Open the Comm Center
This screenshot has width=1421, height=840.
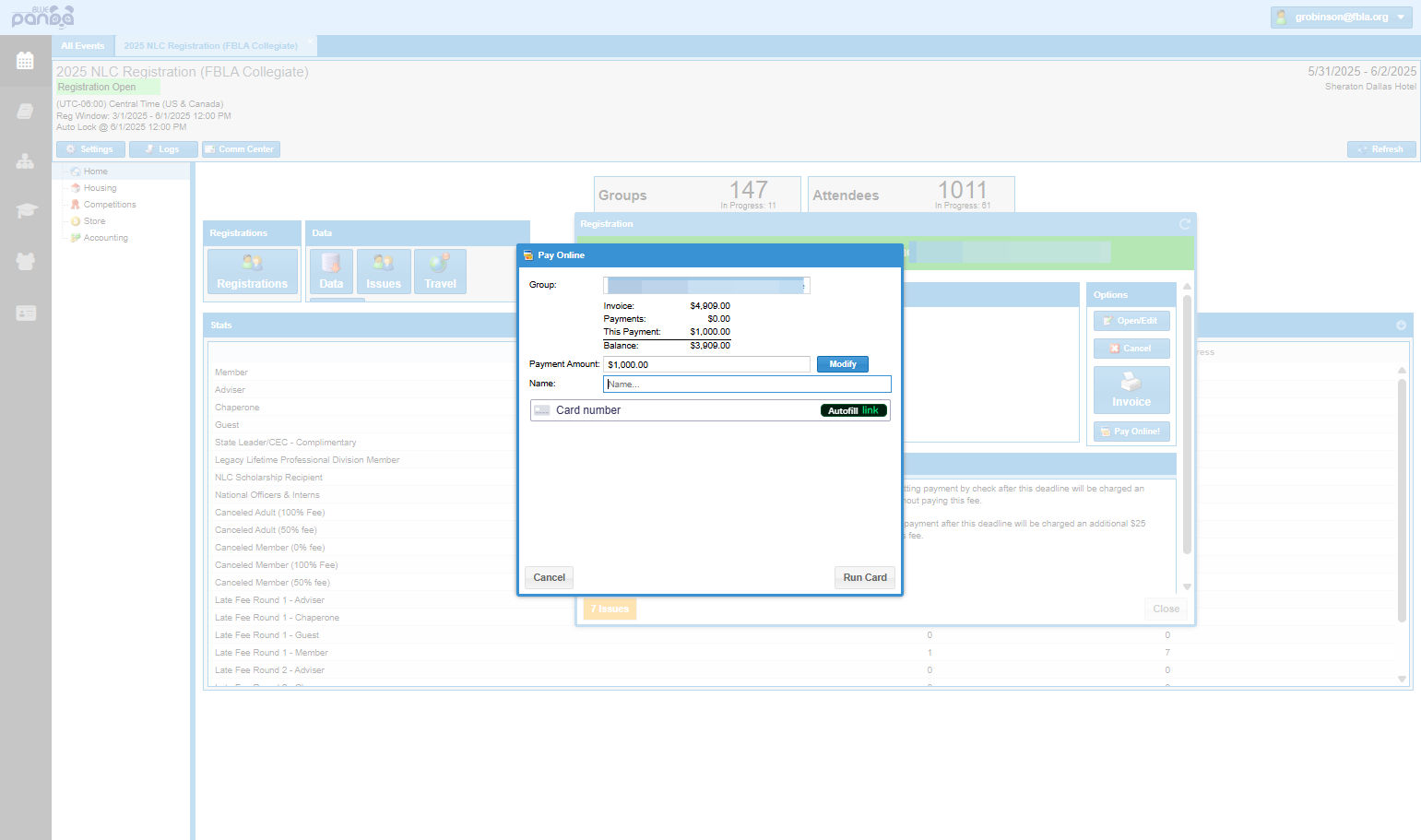click(x=241, y=149)
